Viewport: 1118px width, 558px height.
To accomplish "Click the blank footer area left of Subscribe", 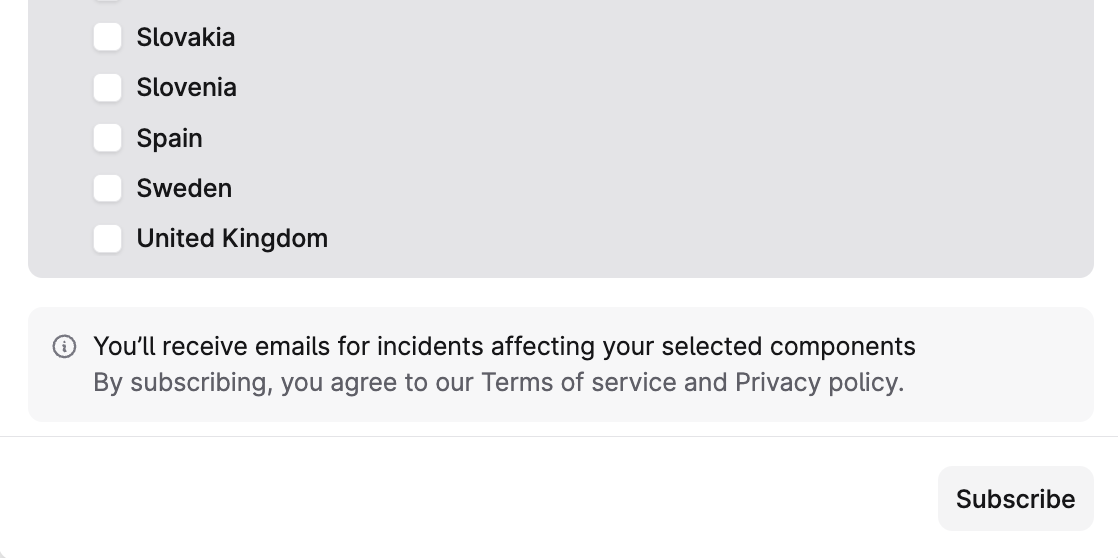I will coord(450,498).
